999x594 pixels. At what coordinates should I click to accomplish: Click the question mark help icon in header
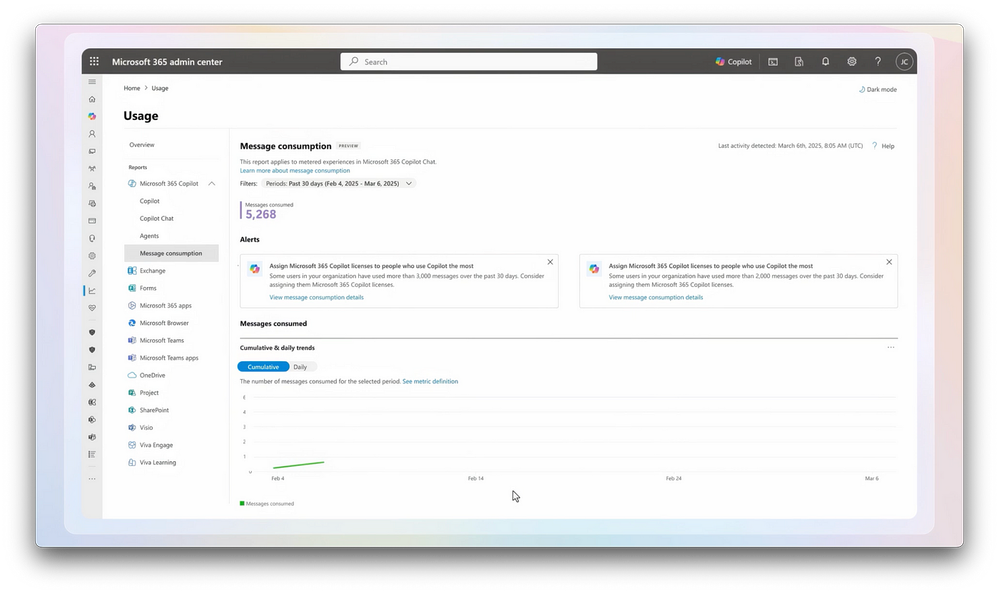pos(878,62)
